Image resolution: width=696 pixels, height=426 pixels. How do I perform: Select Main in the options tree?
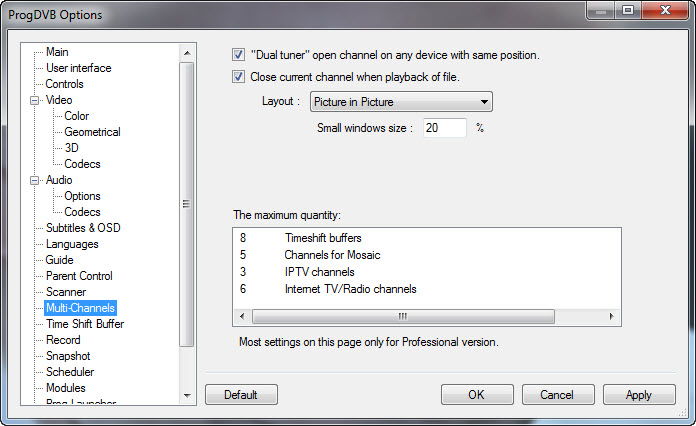tap(57, 52)
